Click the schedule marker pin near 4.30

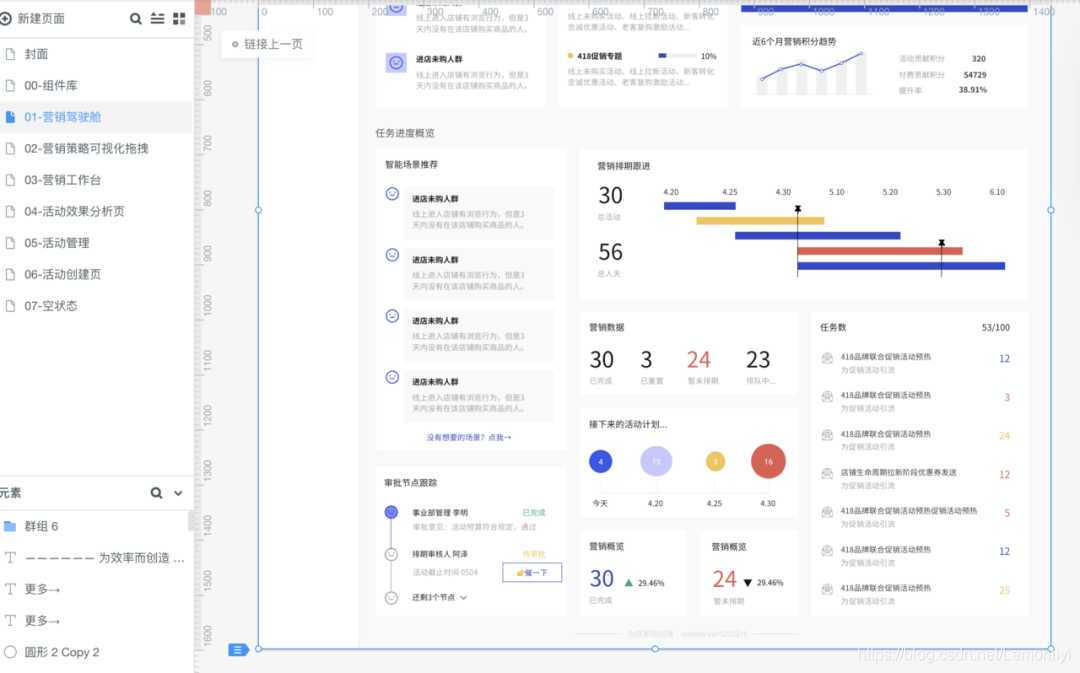tap(798, 209)
